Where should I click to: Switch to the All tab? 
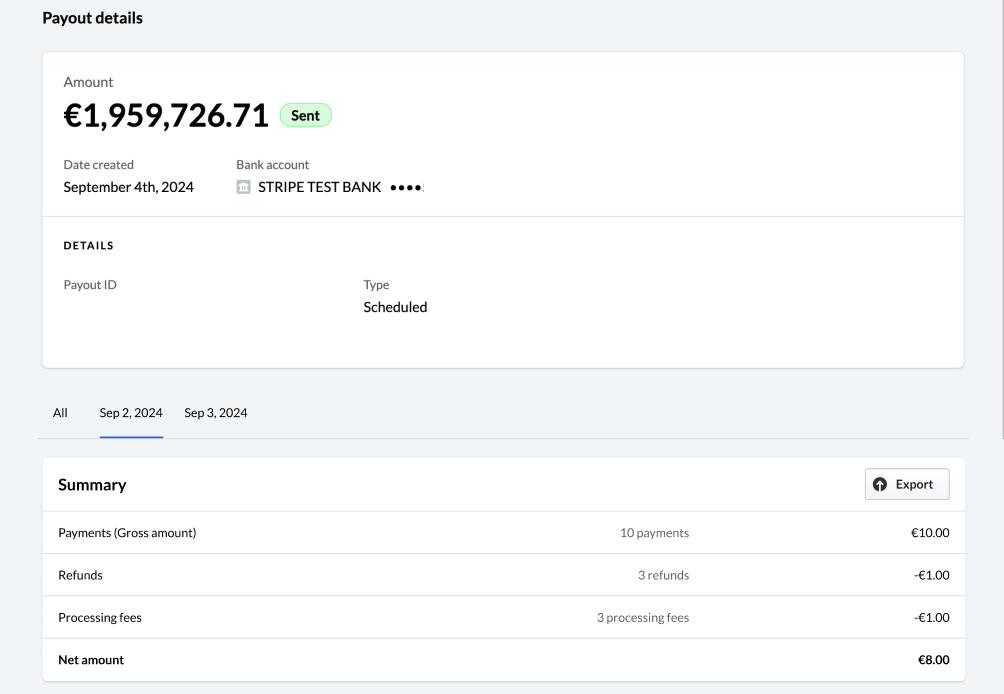(60, 413)
